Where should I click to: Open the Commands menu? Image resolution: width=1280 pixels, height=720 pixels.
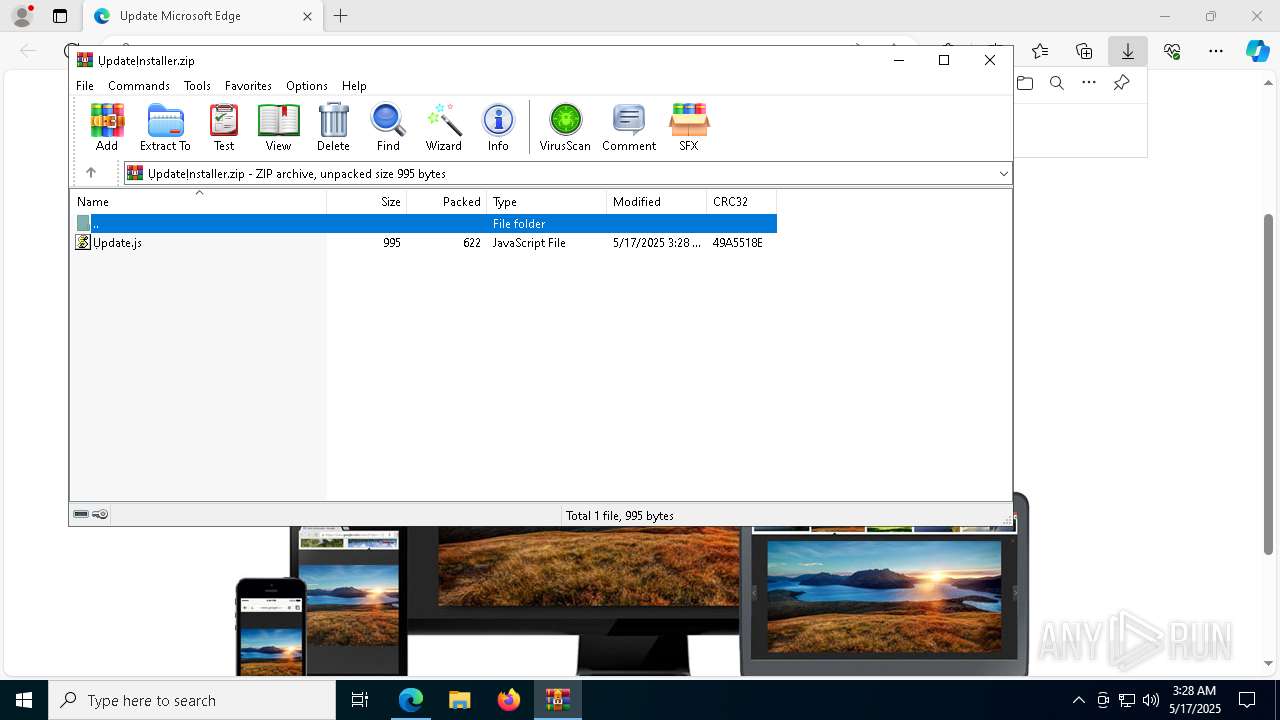pyautogui.click(x=139, y=86)
